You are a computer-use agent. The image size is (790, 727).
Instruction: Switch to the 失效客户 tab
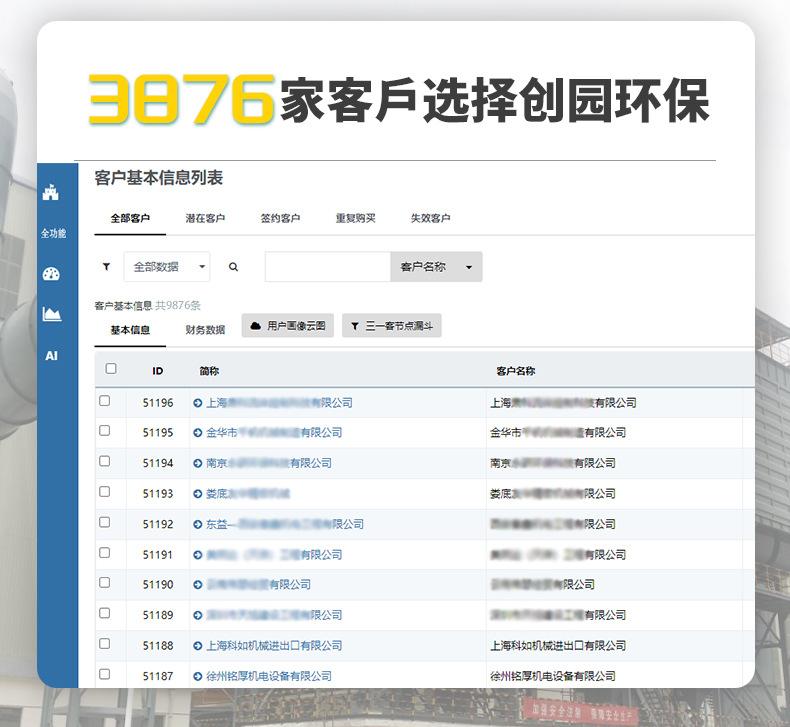(x=430, y=218)
